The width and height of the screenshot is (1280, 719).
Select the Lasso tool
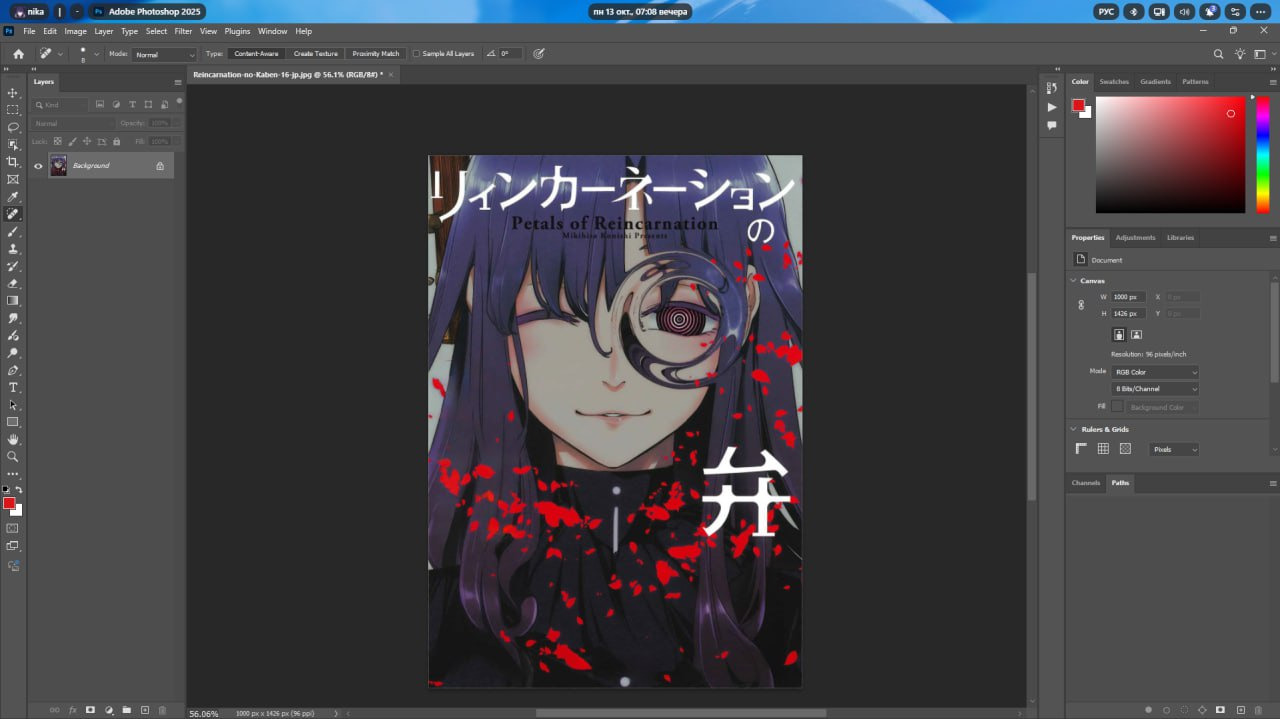click(x=13, y=127)
